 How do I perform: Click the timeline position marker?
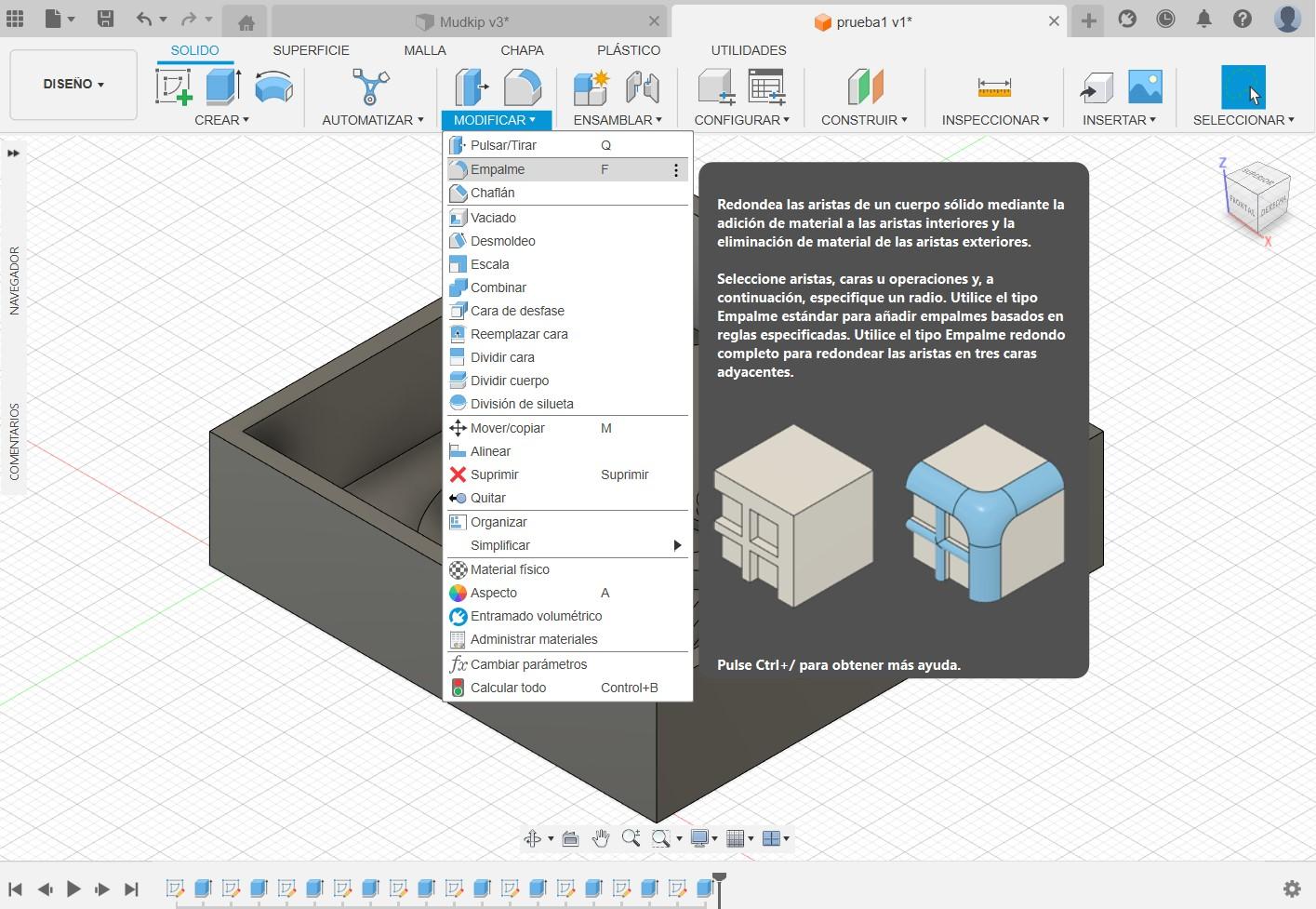pos(719,889)
